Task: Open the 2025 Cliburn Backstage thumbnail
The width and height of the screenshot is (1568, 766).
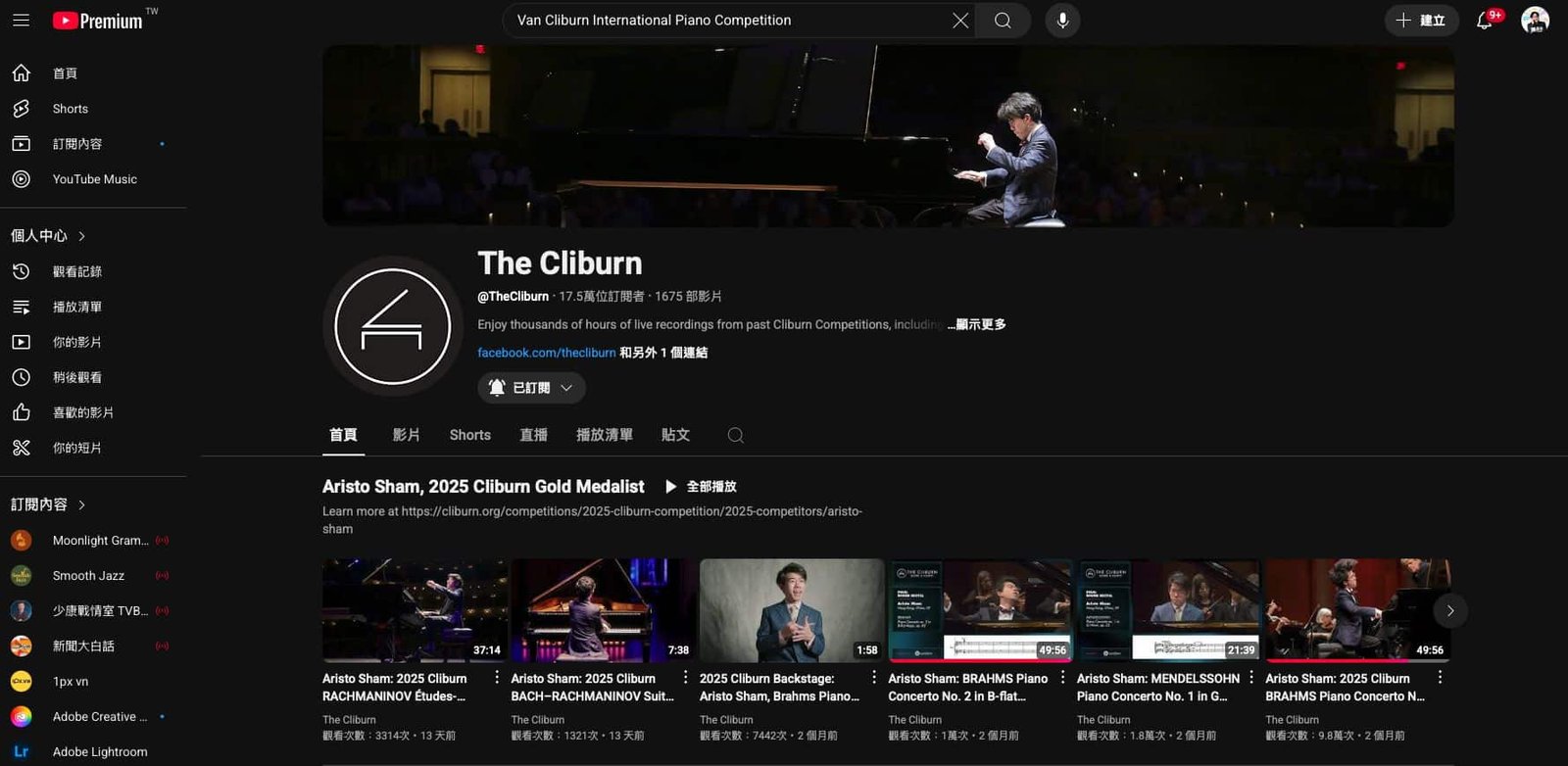Action: pyautogui.click(x=792, y=610)
